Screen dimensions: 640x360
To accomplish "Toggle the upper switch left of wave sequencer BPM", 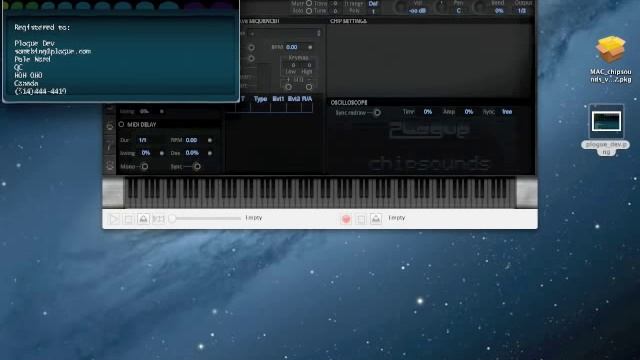I will pyautogui.click(x=251, y=47).
